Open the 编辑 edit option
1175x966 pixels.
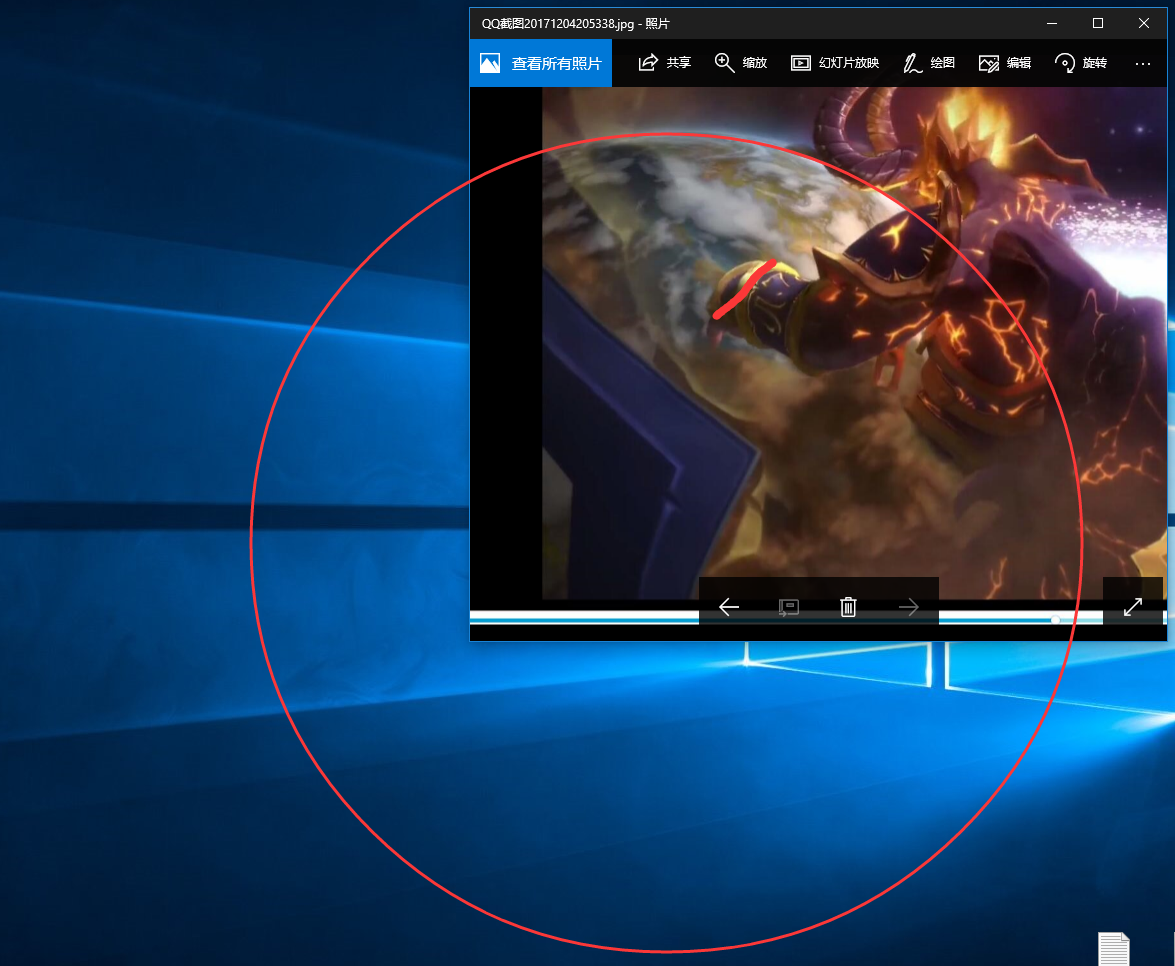[1004, 63]
